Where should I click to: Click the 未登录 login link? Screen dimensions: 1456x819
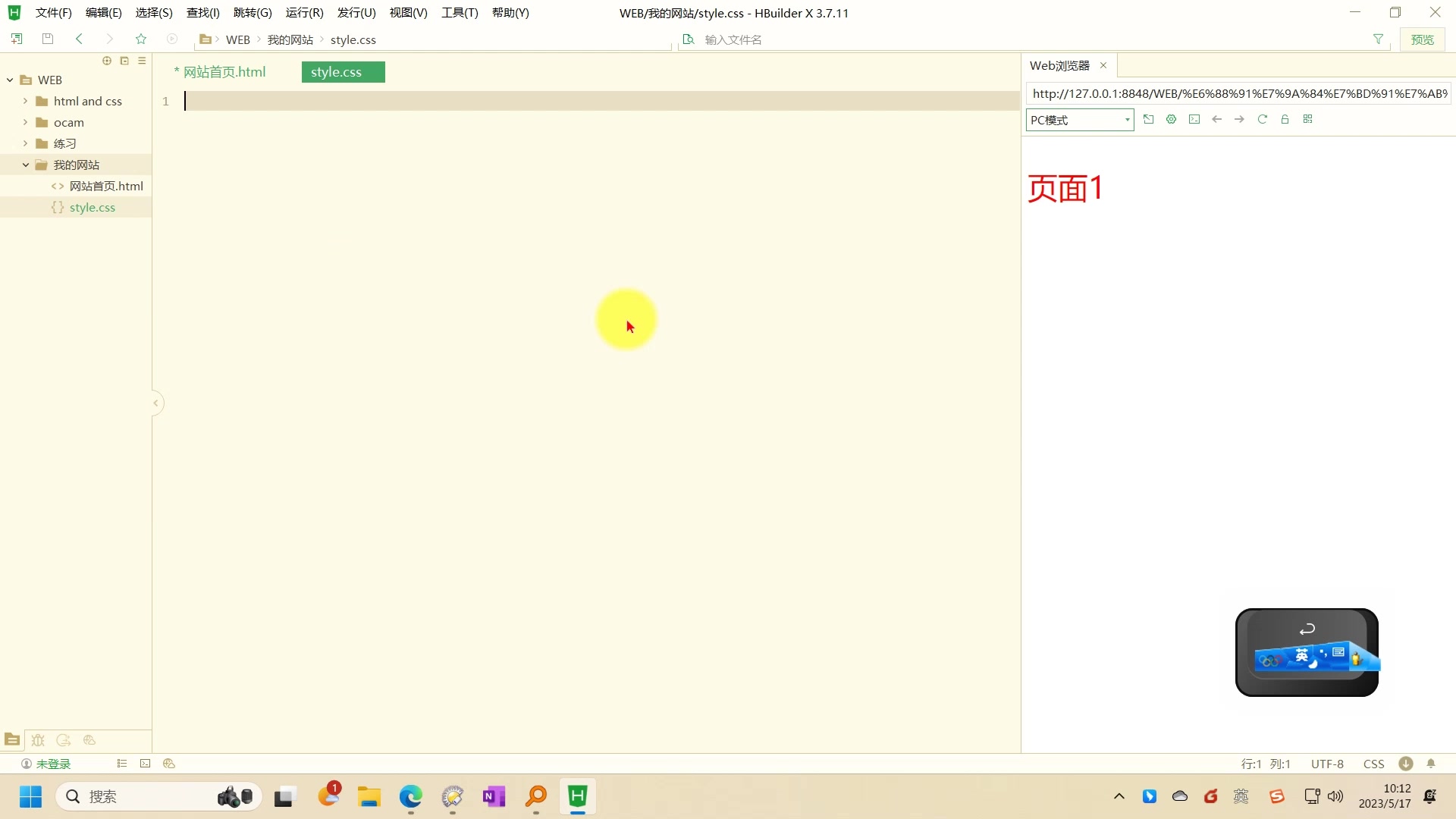[x=53, y=764]
